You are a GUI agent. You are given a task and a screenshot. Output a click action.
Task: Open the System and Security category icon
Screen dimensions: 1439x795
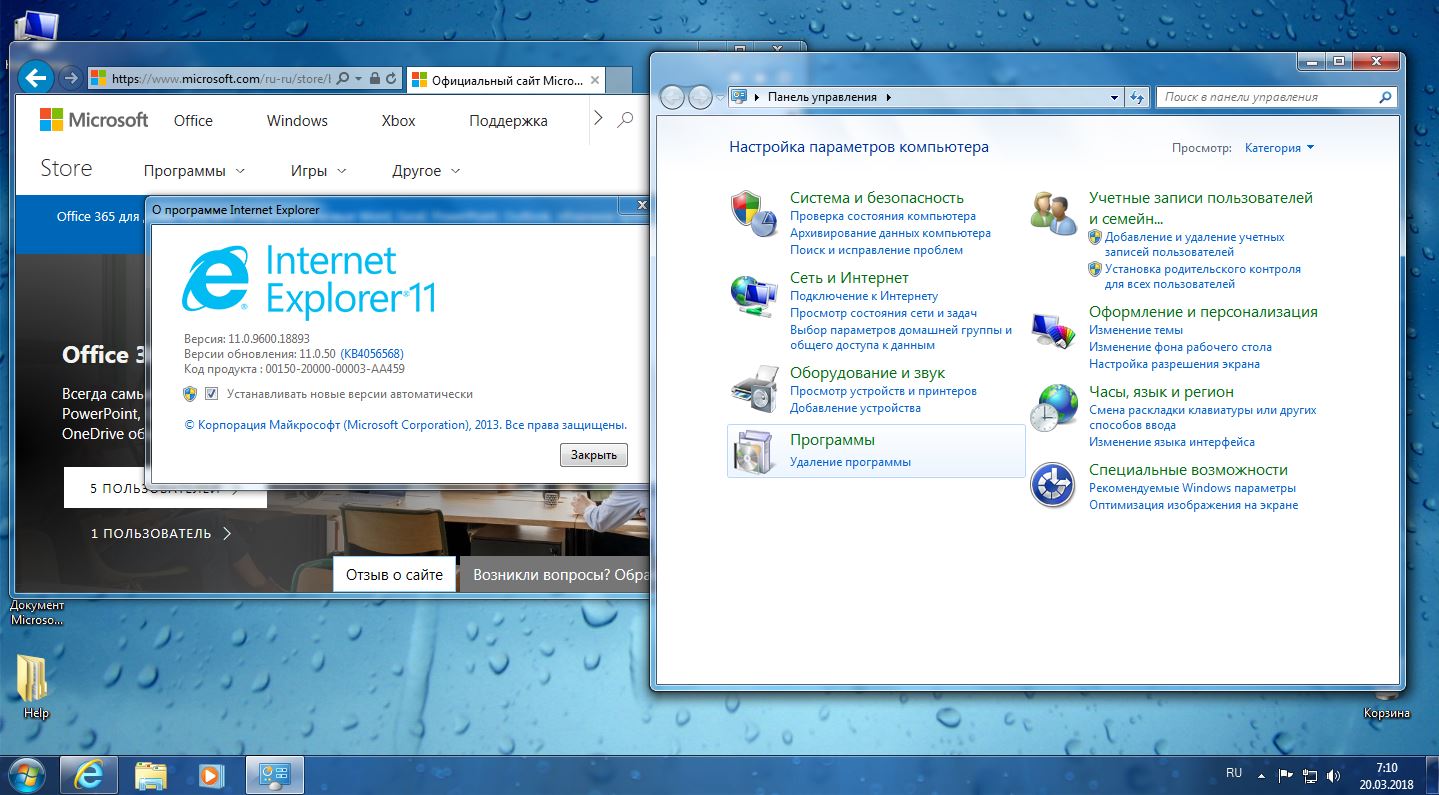tap(753, 213)
